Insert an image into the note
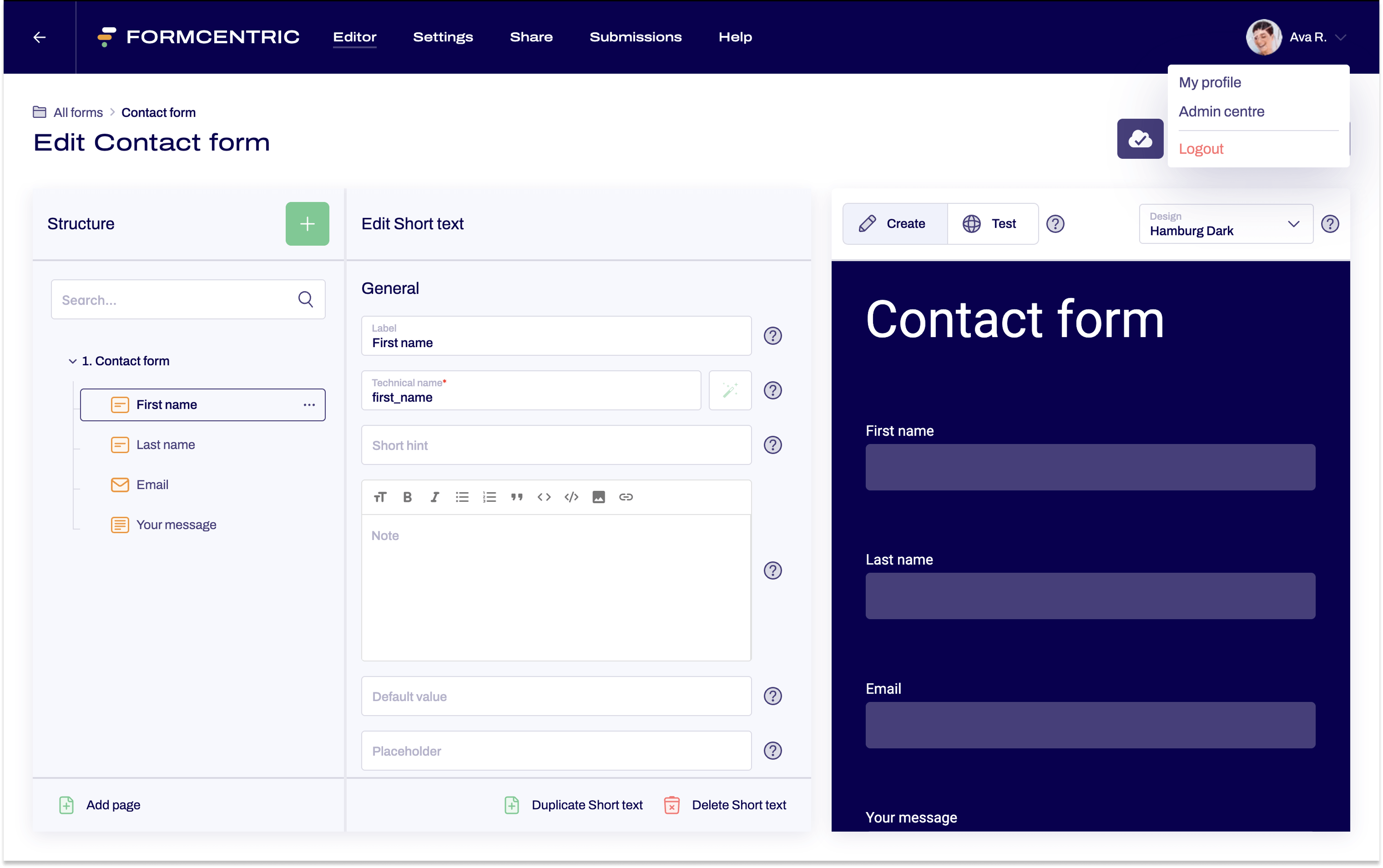The height and width of the screenshot is (868, 1383). [599, 497]
